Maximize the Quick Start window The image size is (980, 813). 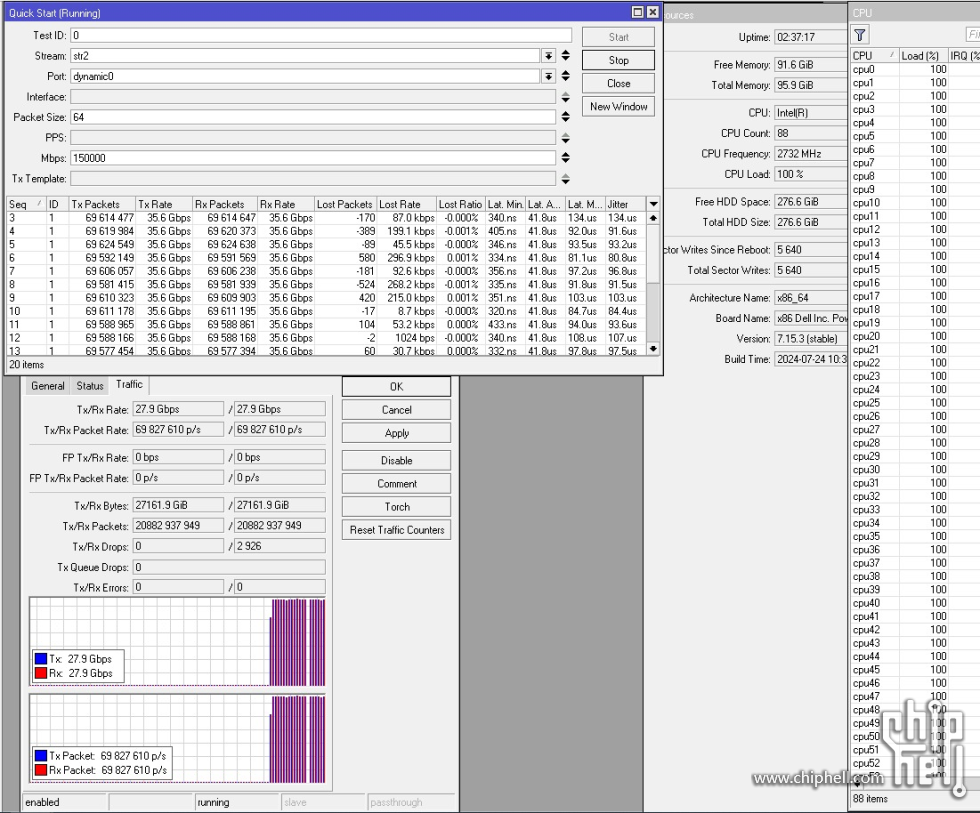[638, 12]
